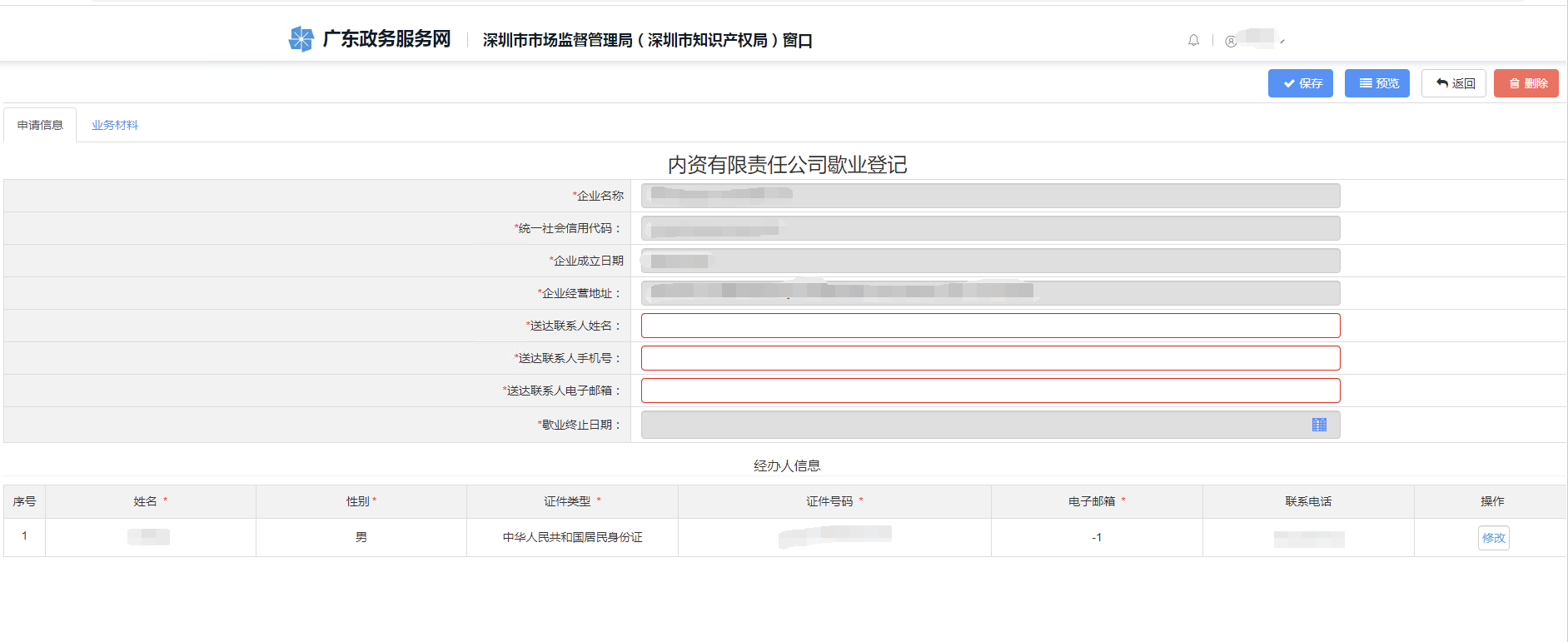
Task: Click the red 删除 delete button
Action: (x=1526, y=83)
